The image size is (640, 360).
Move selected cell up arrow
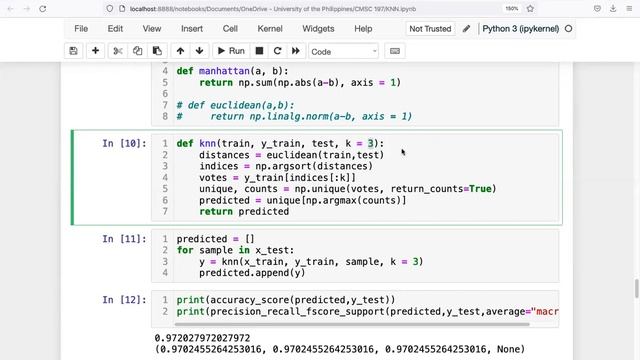(180, 51)
